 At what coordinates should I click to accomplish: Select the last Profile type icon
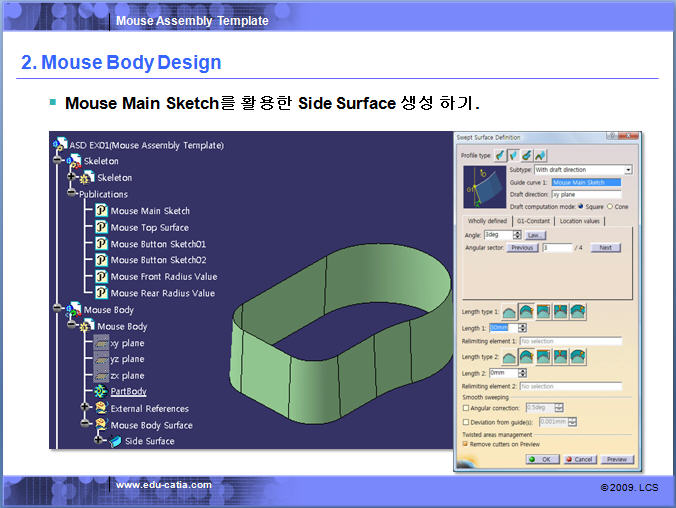(541, 156)
